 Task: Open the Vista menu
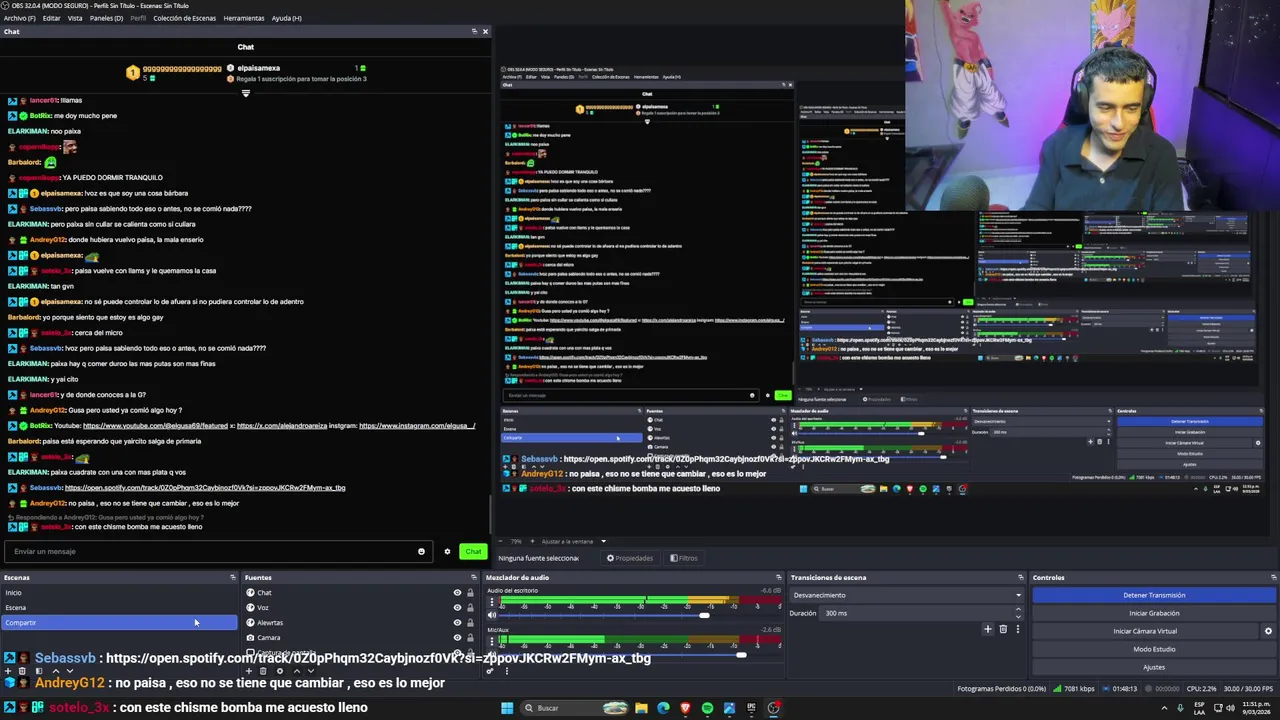pyautogui.click(x=75, y=18)
